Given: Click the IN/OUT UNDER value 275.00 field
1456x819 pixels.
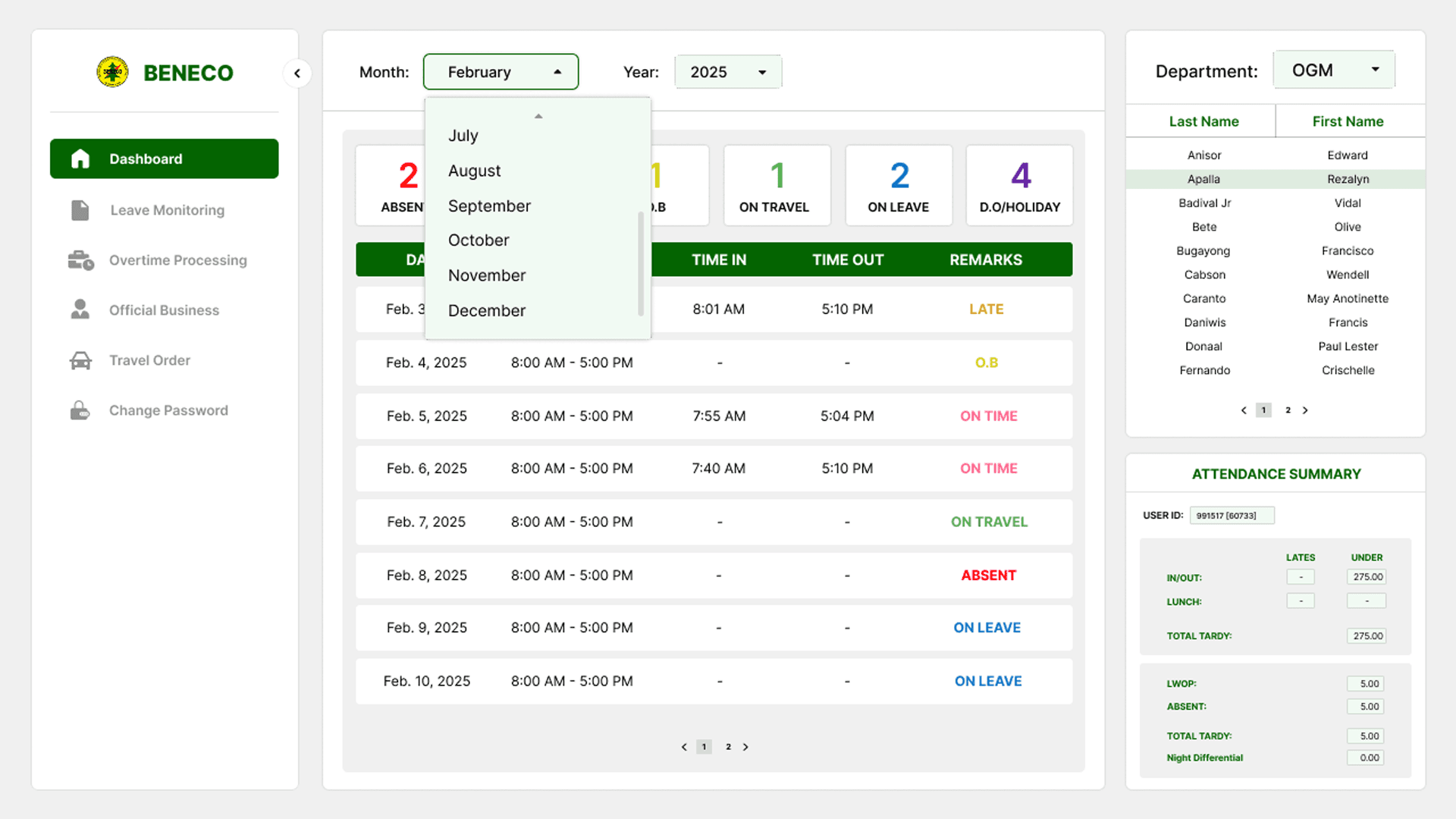Looking at the screenshot, I should click(1367, 577).
